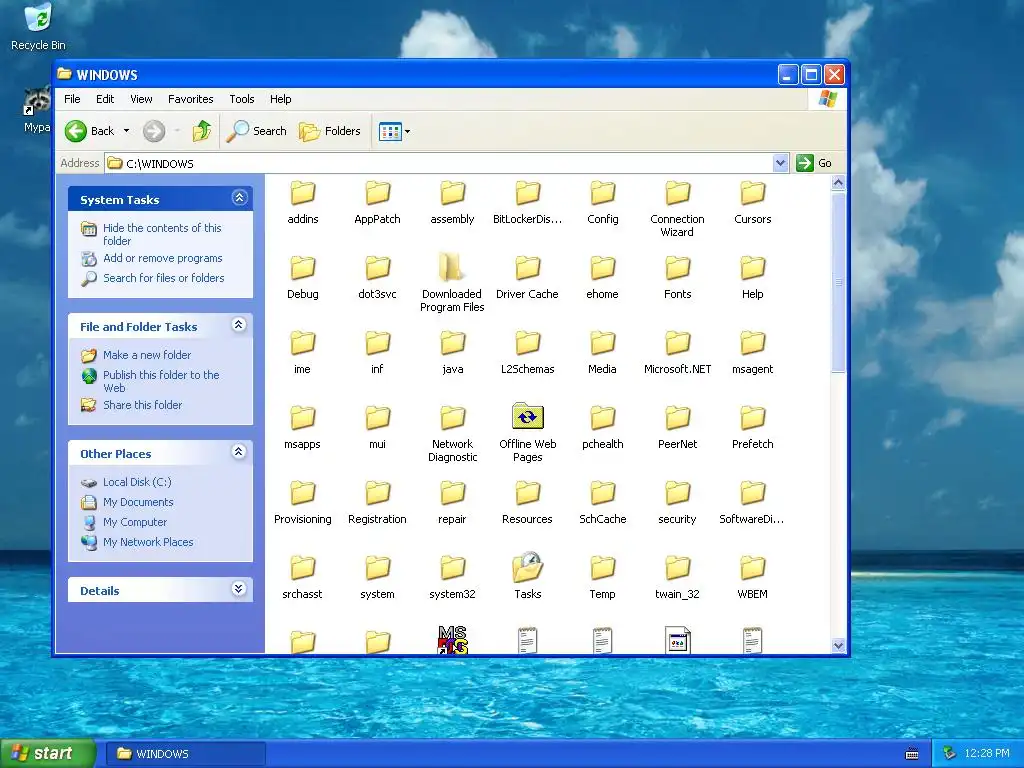Collapse the Other Places panel

click(239, 451)
